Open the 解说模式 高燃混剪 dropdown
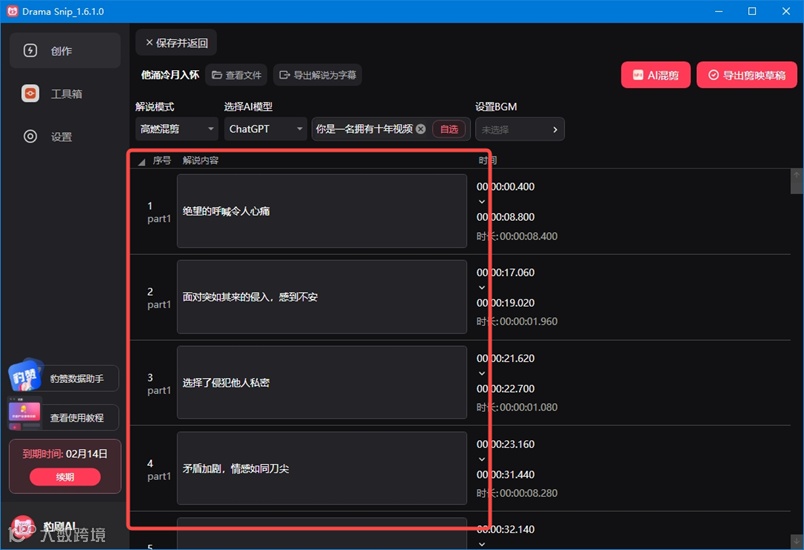804x550 pixels. tap(177, 129)
